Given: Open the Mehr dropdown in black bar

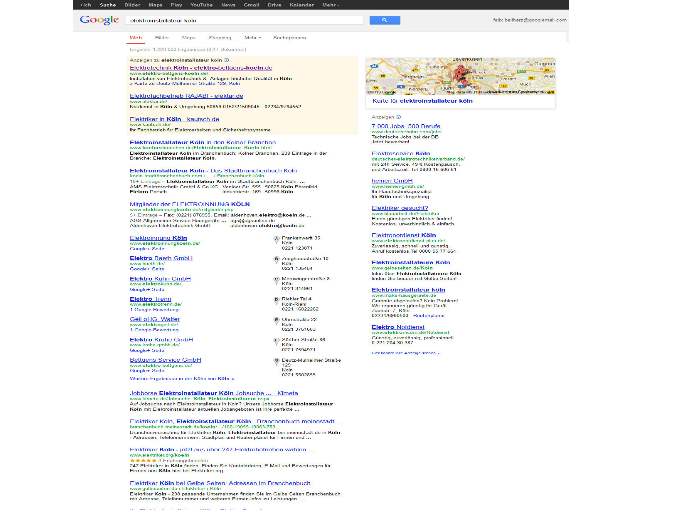Looking at the screenshot, I should tap(331, 5).
